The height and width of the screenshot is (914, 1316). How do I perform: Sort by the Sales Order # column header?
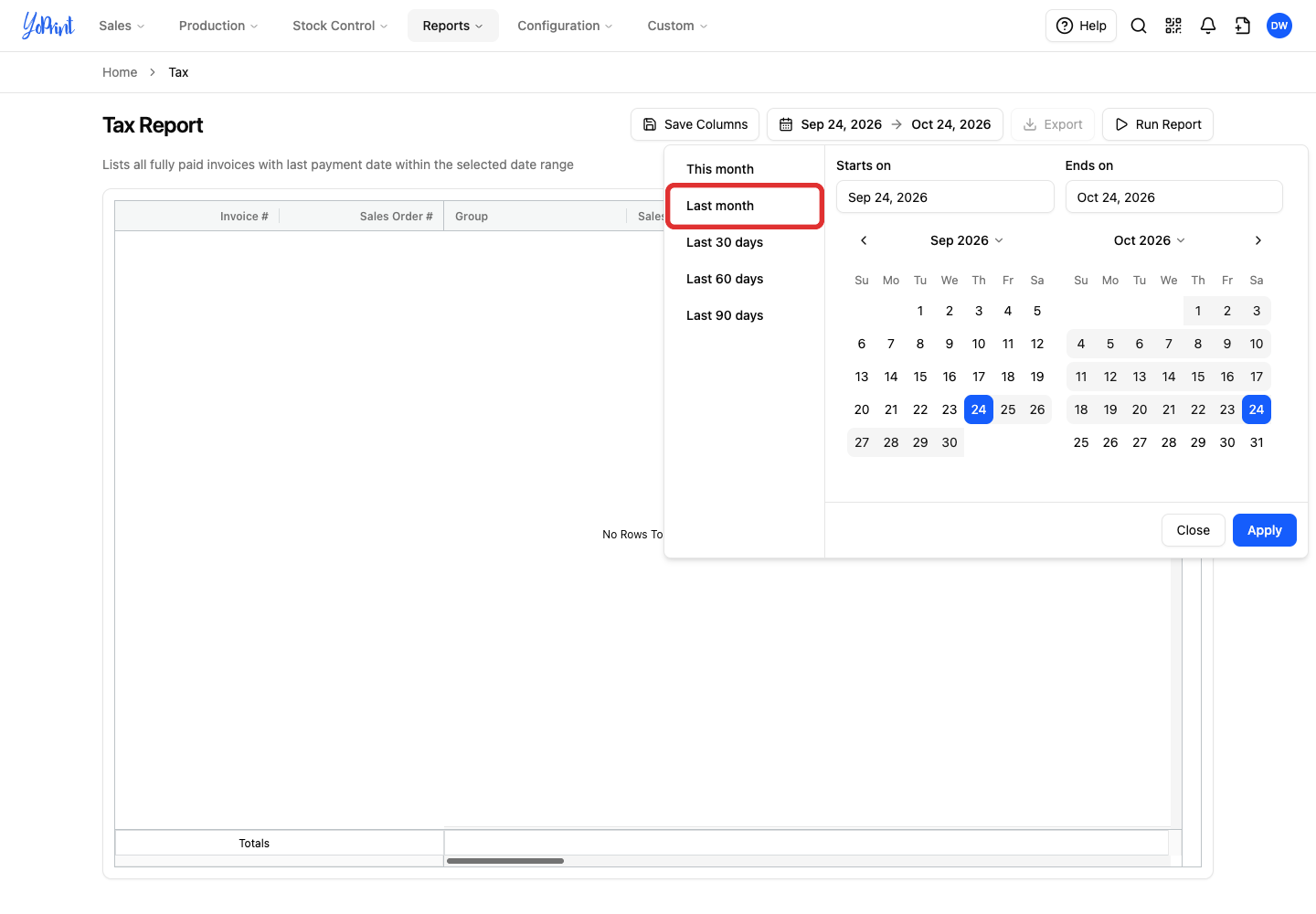[x=396, y=217]
